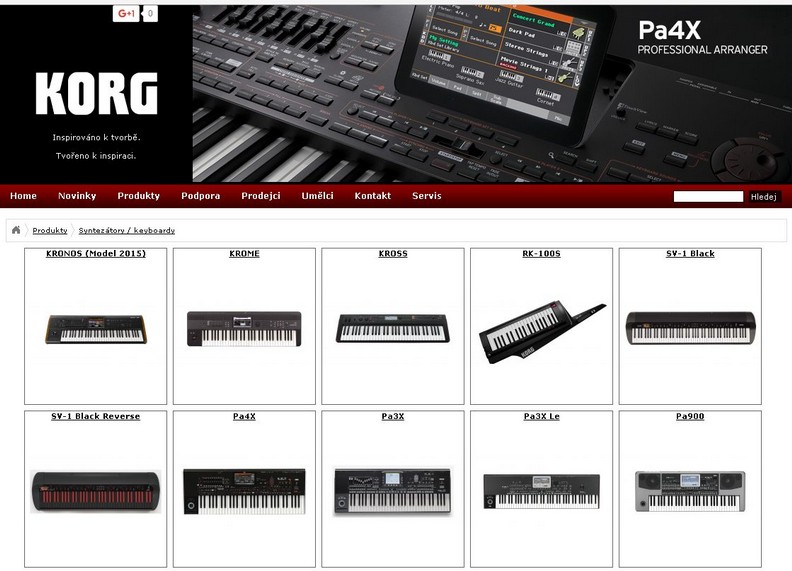Open the Syntezátory / keyboardy breadcrumb link

[x=127, y=230]
